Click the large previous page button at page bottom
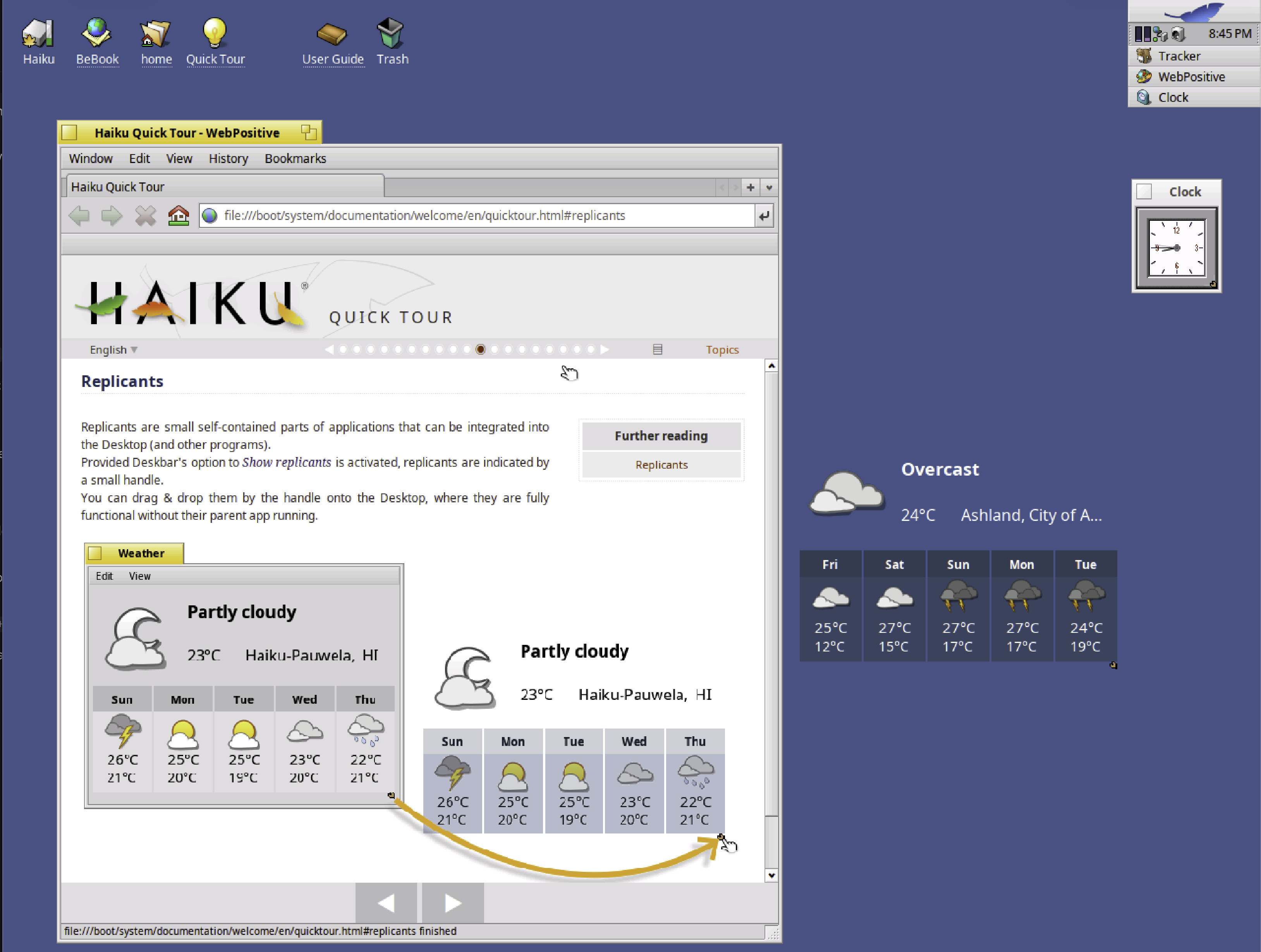This screenshot has width=1261, height=952. pos(386,902)
